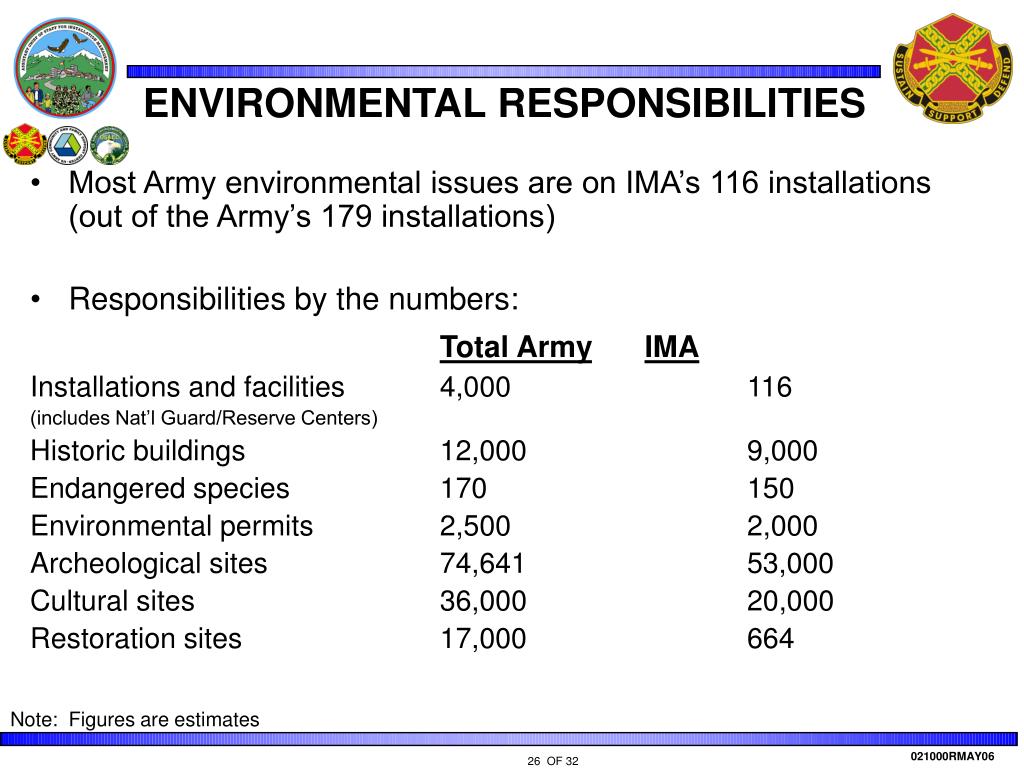Click IMA archeological value 53,000

click(x=790, y=564)
